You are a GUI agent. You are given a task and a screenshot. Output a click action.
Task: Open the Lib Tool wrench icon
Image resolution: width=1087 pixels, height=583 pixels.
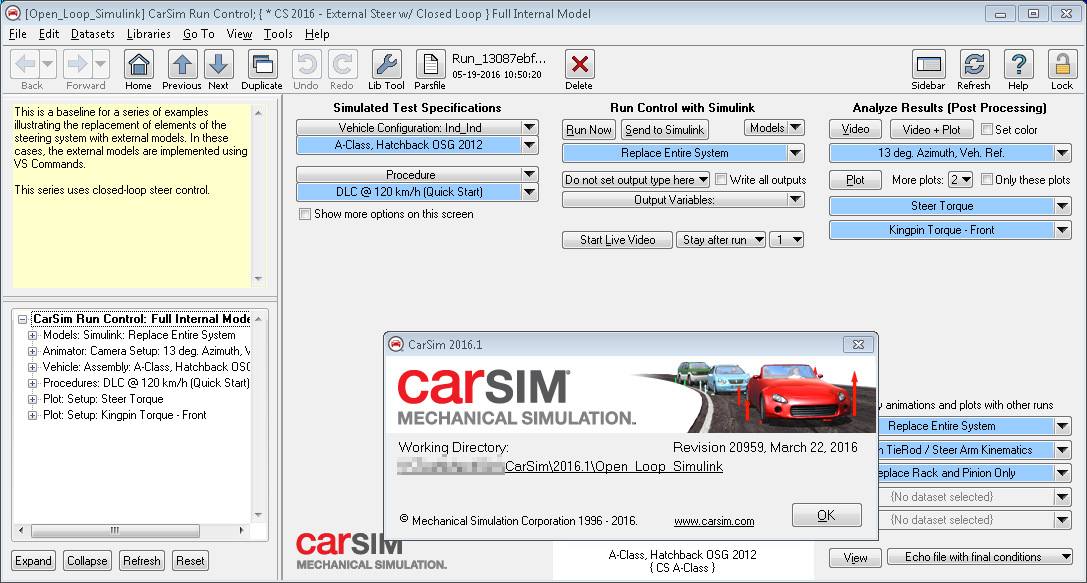coord(386,64)
